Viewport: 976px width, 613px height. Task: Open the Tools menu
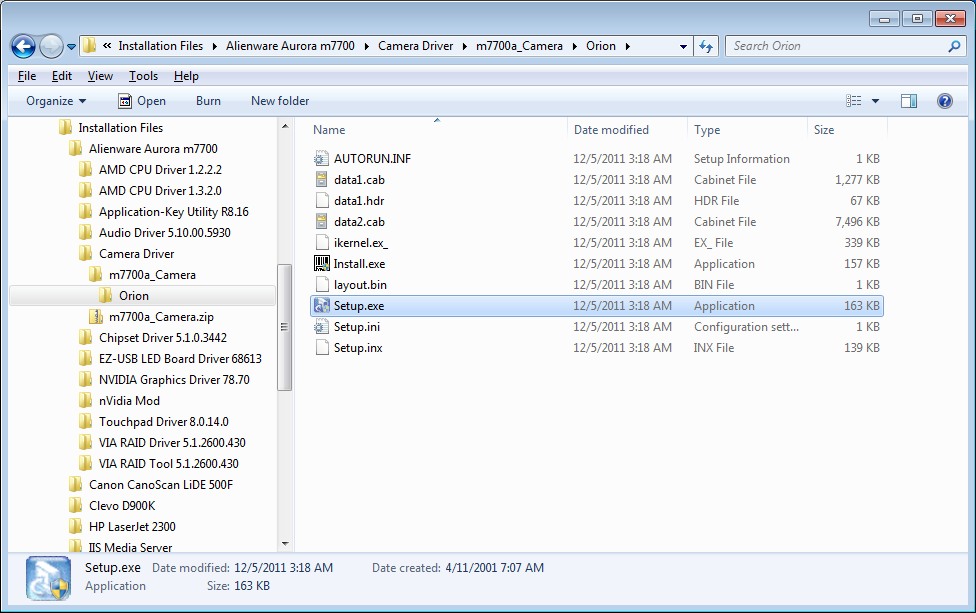pyautogui.click(x=143, y=76)
